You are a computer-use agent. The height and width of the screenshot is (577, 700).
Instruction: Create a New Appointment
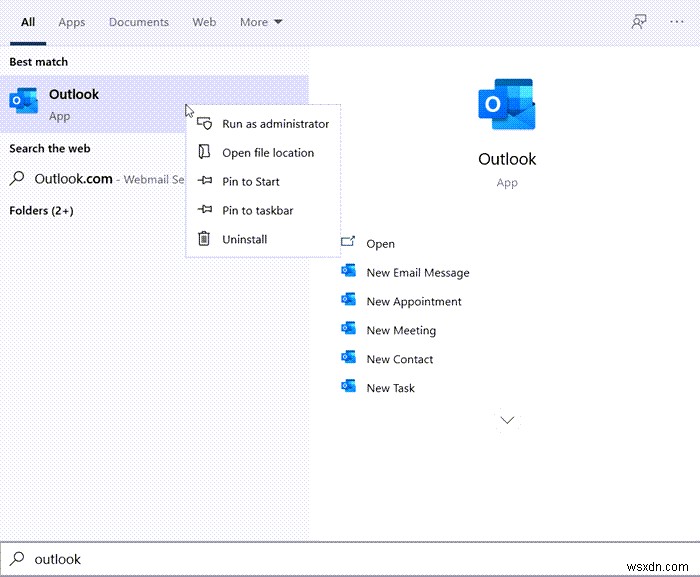pyautogui.click(x=414, y=301)
